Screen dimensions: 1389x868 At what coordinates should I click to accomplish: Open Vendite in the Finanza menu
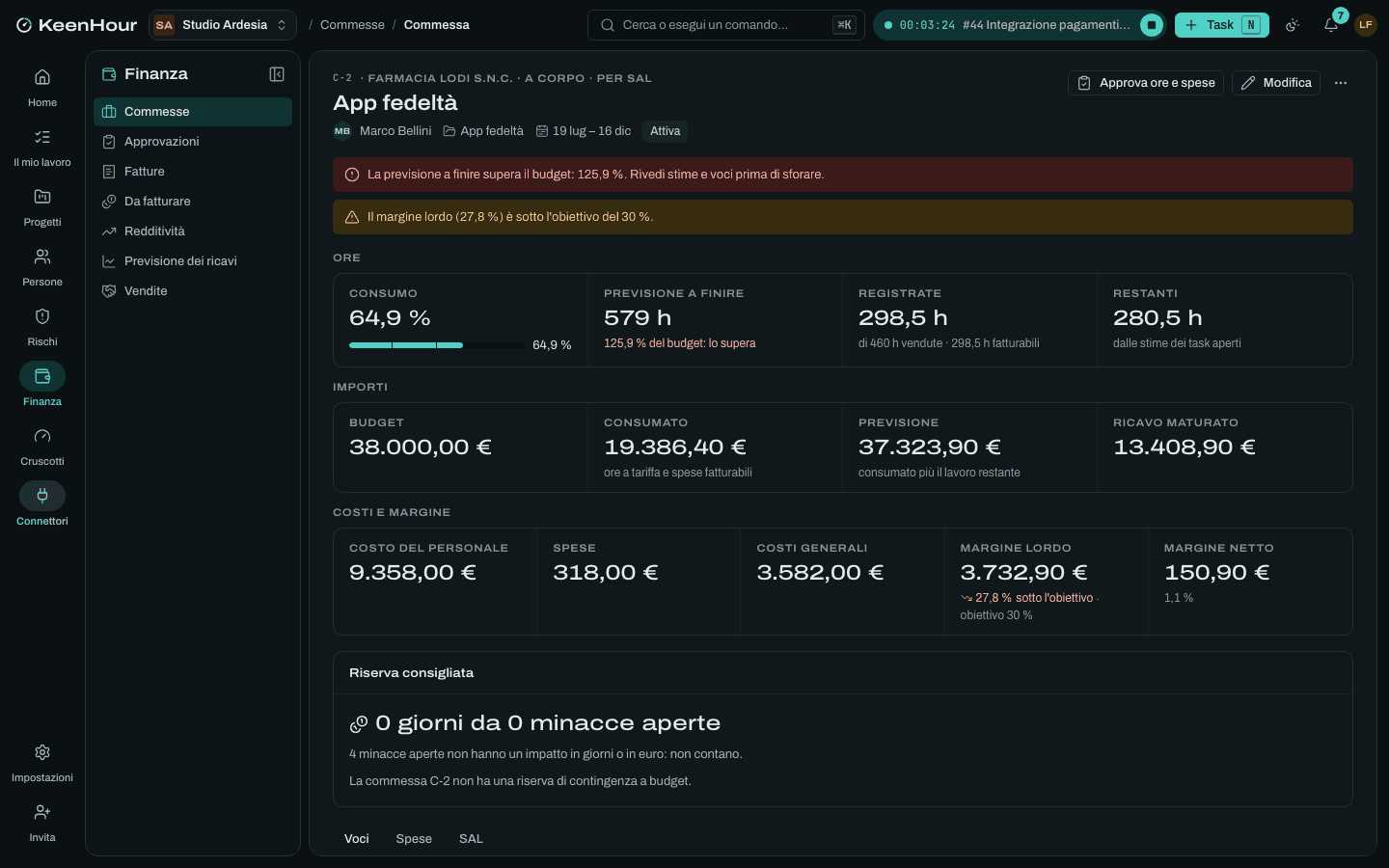[x=193, y=291]
